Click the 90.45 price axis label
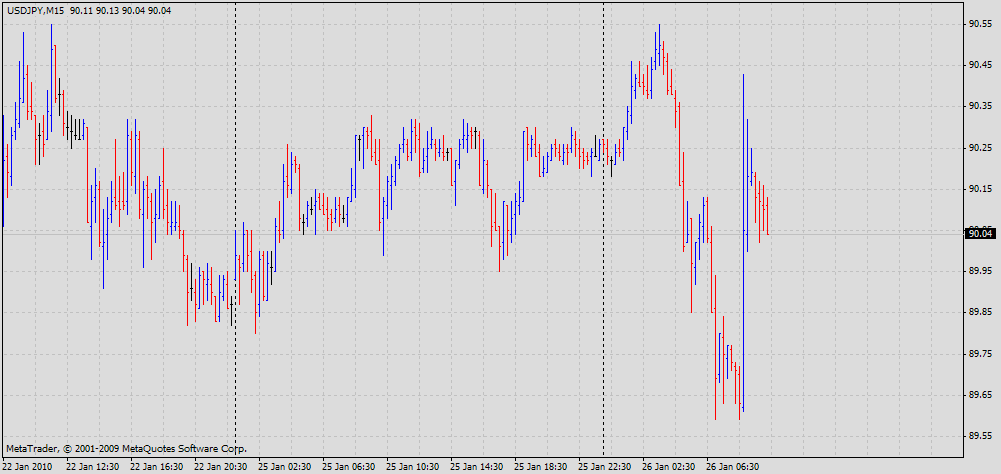The height and width of the screenshot is (474, 1001). 980,65
